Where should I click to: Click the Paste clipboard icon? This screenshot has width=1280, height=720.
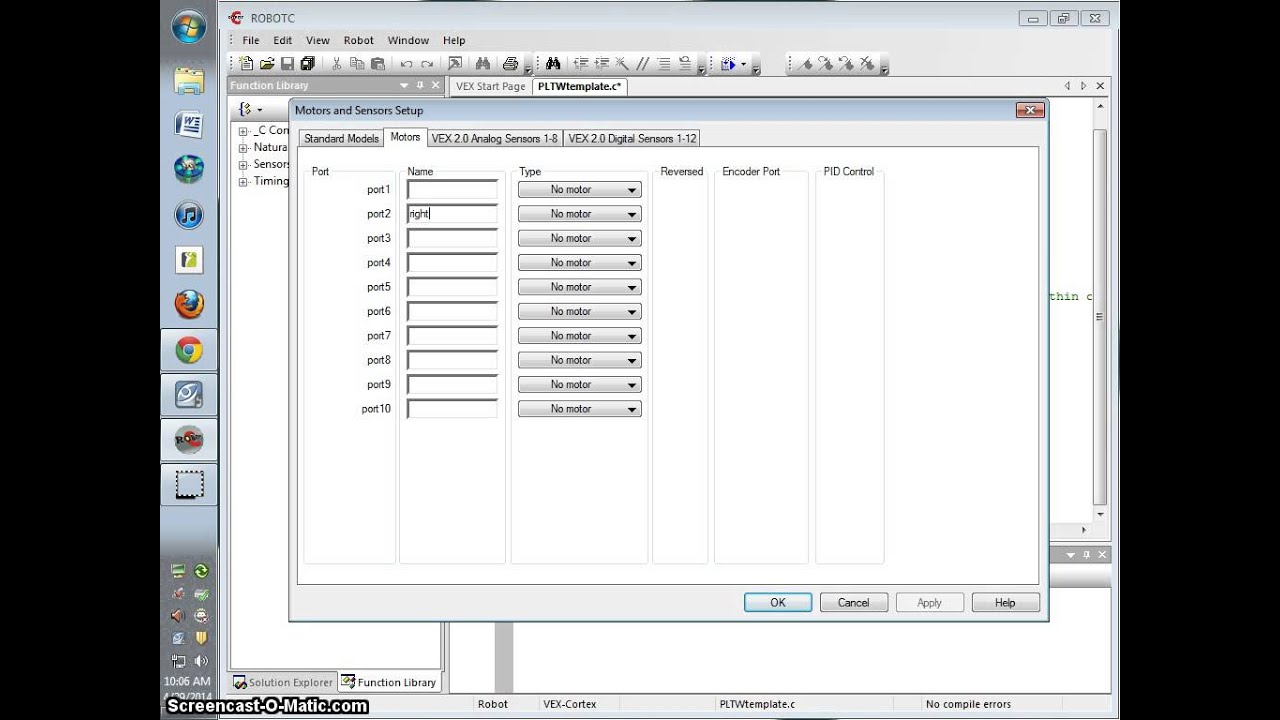tap(378, 64)
